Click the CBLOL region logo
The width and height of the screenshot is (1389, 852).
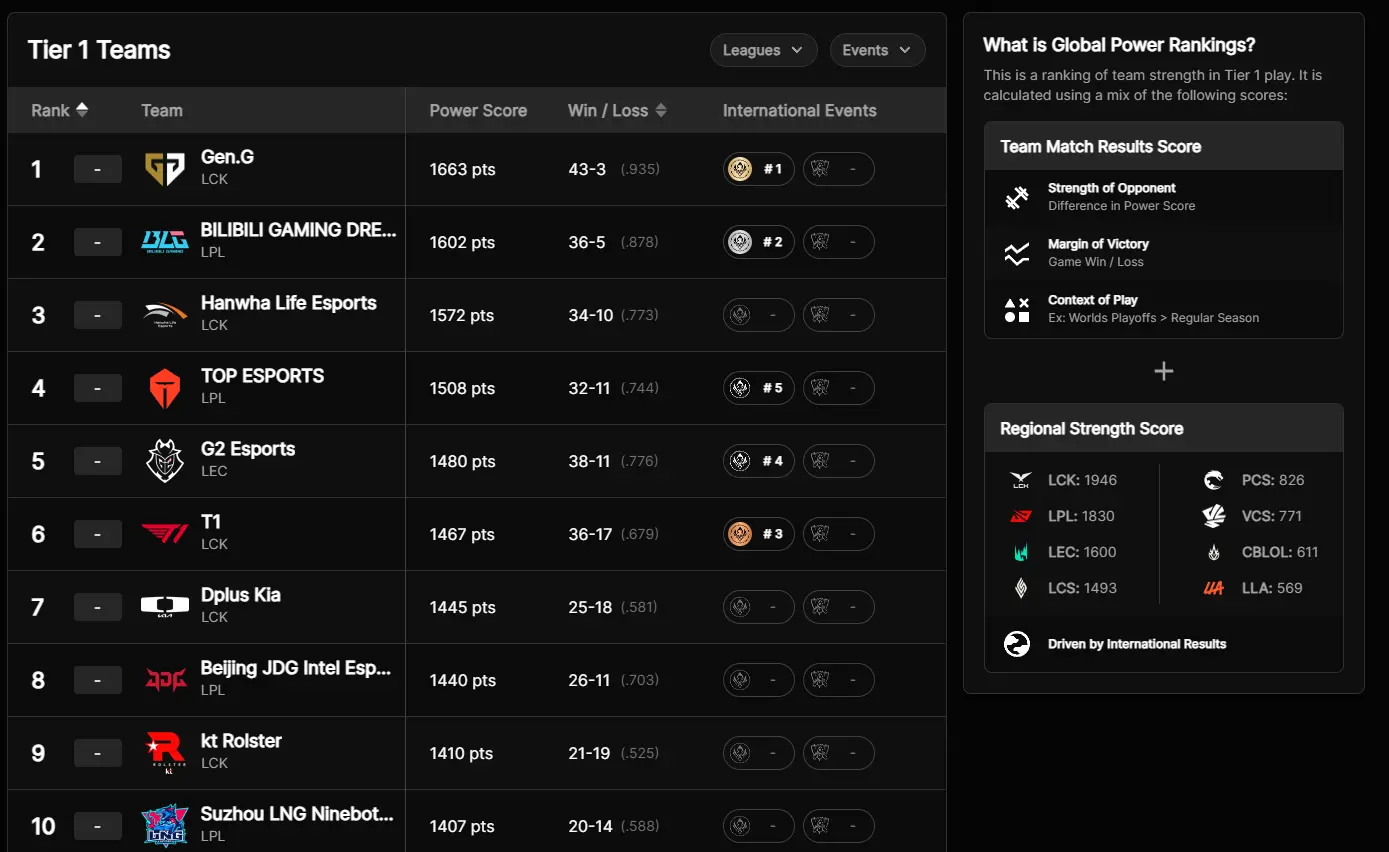point(1214,552)
